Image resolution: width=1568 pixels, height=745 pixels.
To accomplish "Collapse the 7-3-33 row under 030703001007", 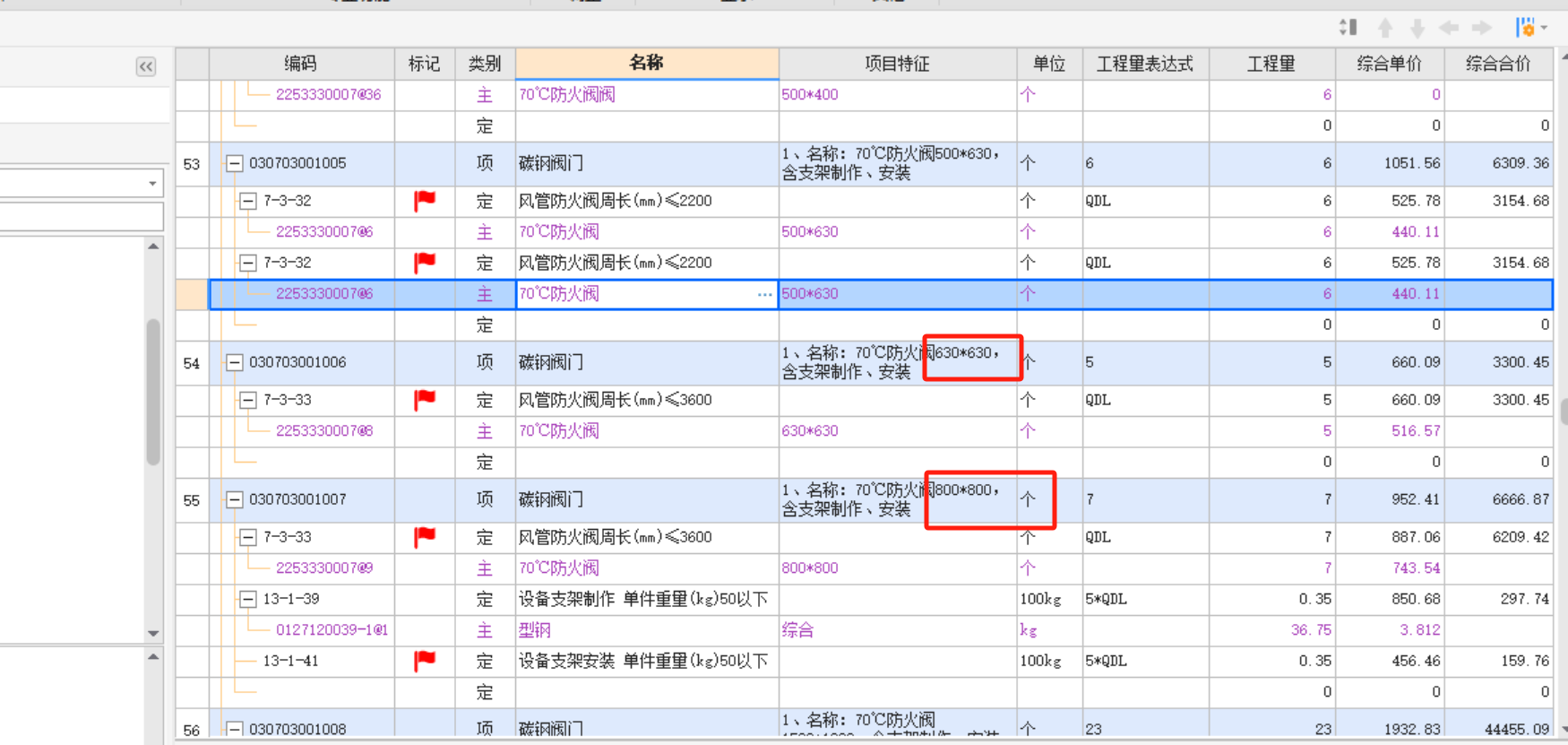I will tap(248, 537).
